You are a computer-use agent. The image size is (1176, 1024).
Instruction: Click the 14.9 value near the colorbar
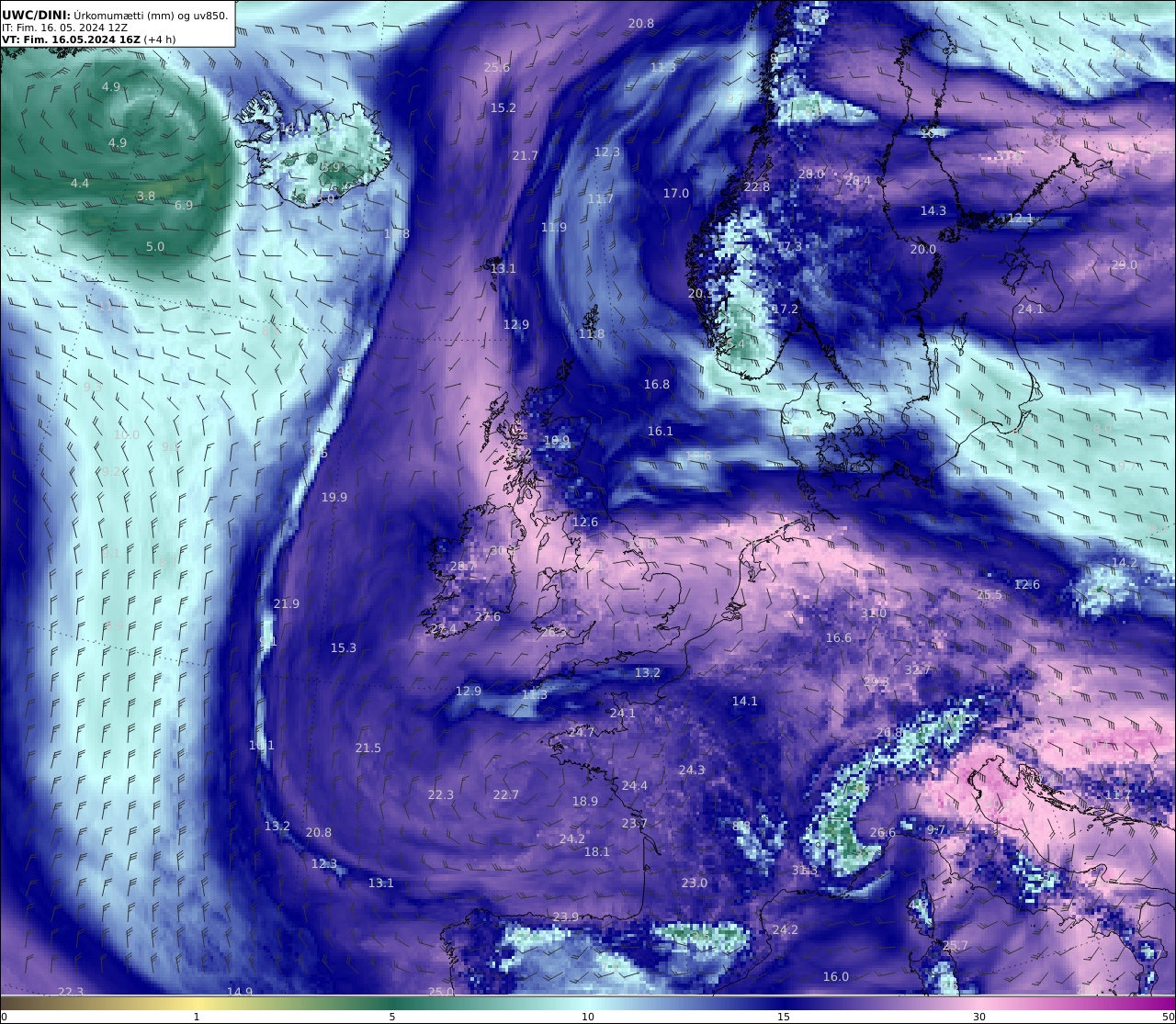[x=240, y=992]
